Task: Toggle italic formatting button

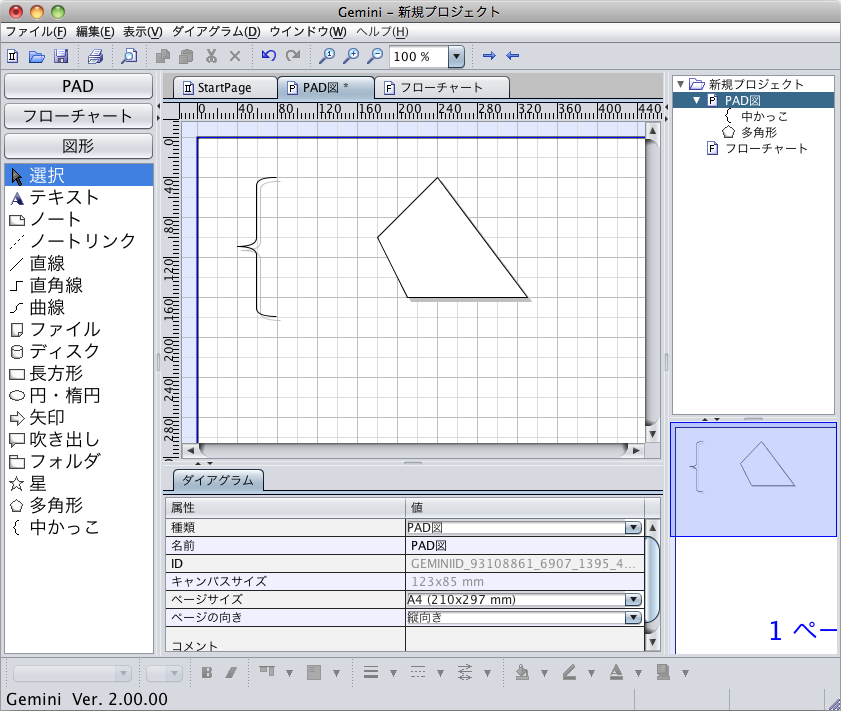Action: coord(231,672)
